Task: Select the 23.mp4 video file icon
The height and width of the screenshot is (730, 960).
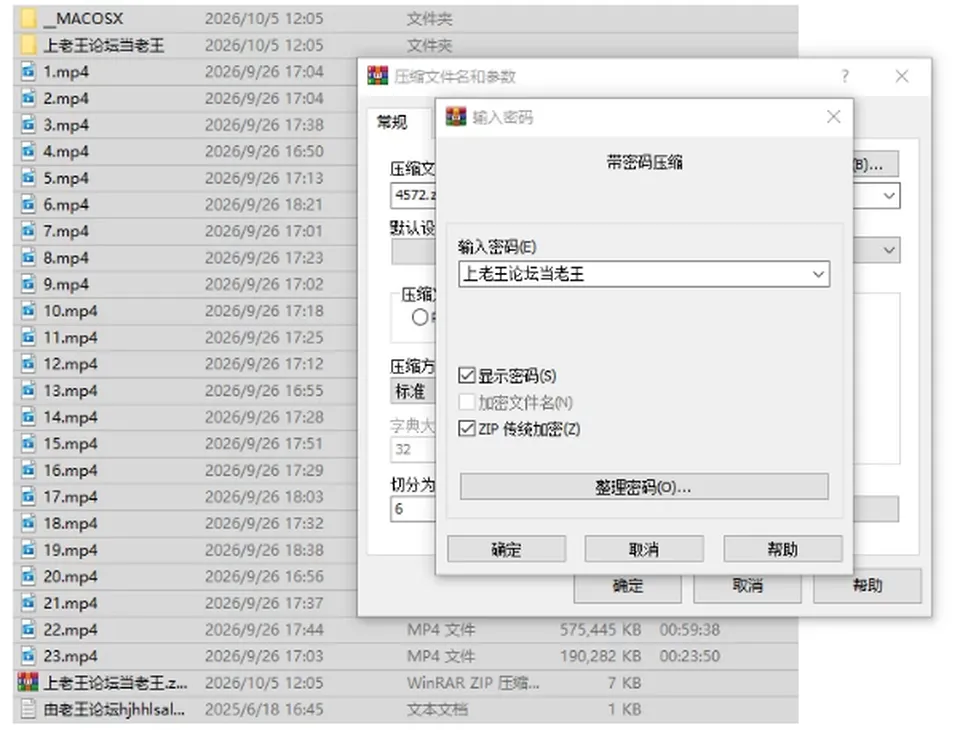Action: pyautogui.click(x=28, y=656)
